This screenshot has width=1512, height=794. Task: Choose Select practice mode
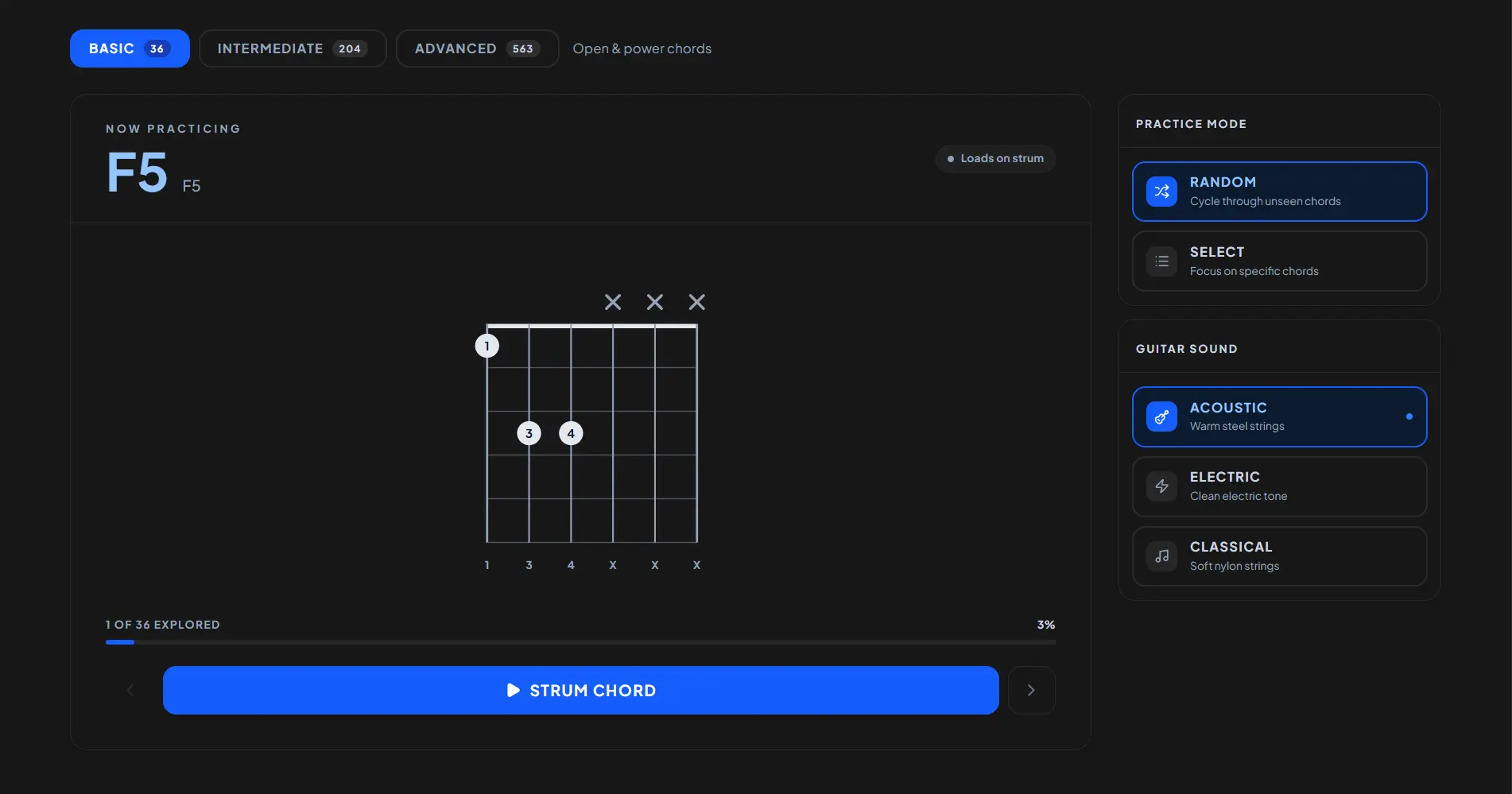[x=1279, y=261]
